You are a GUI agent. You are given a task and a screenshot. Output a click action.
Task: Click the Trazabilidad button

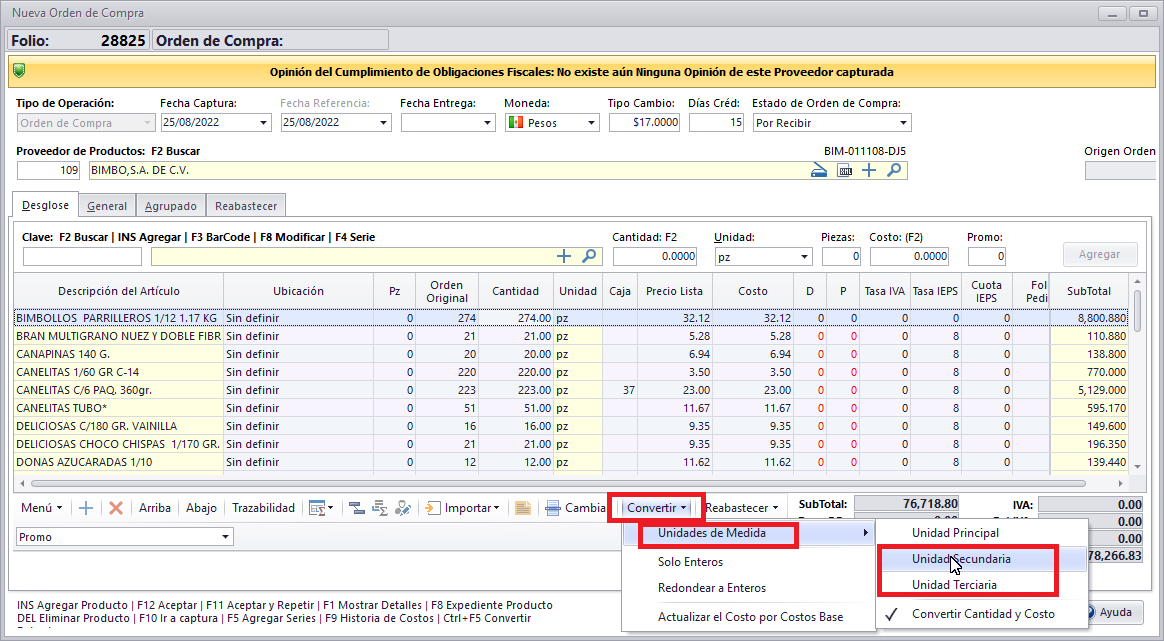tap(263, 508)
